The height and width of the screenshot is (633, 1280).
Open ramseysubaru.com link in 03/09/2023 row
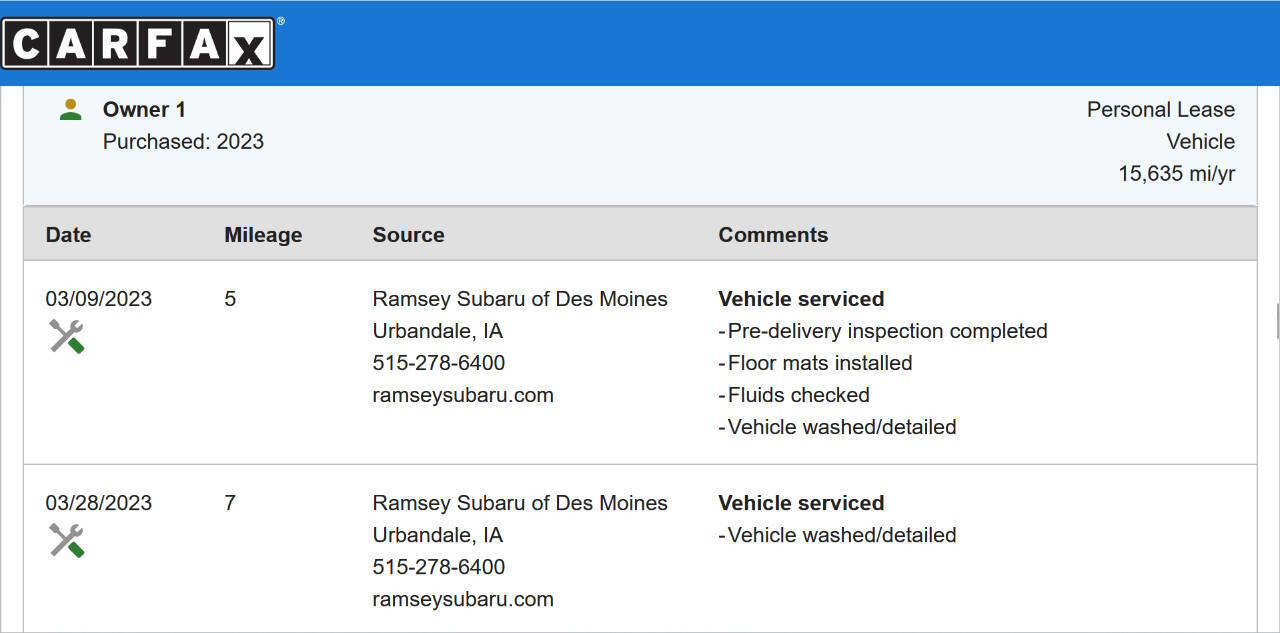(x=463, y=395)
